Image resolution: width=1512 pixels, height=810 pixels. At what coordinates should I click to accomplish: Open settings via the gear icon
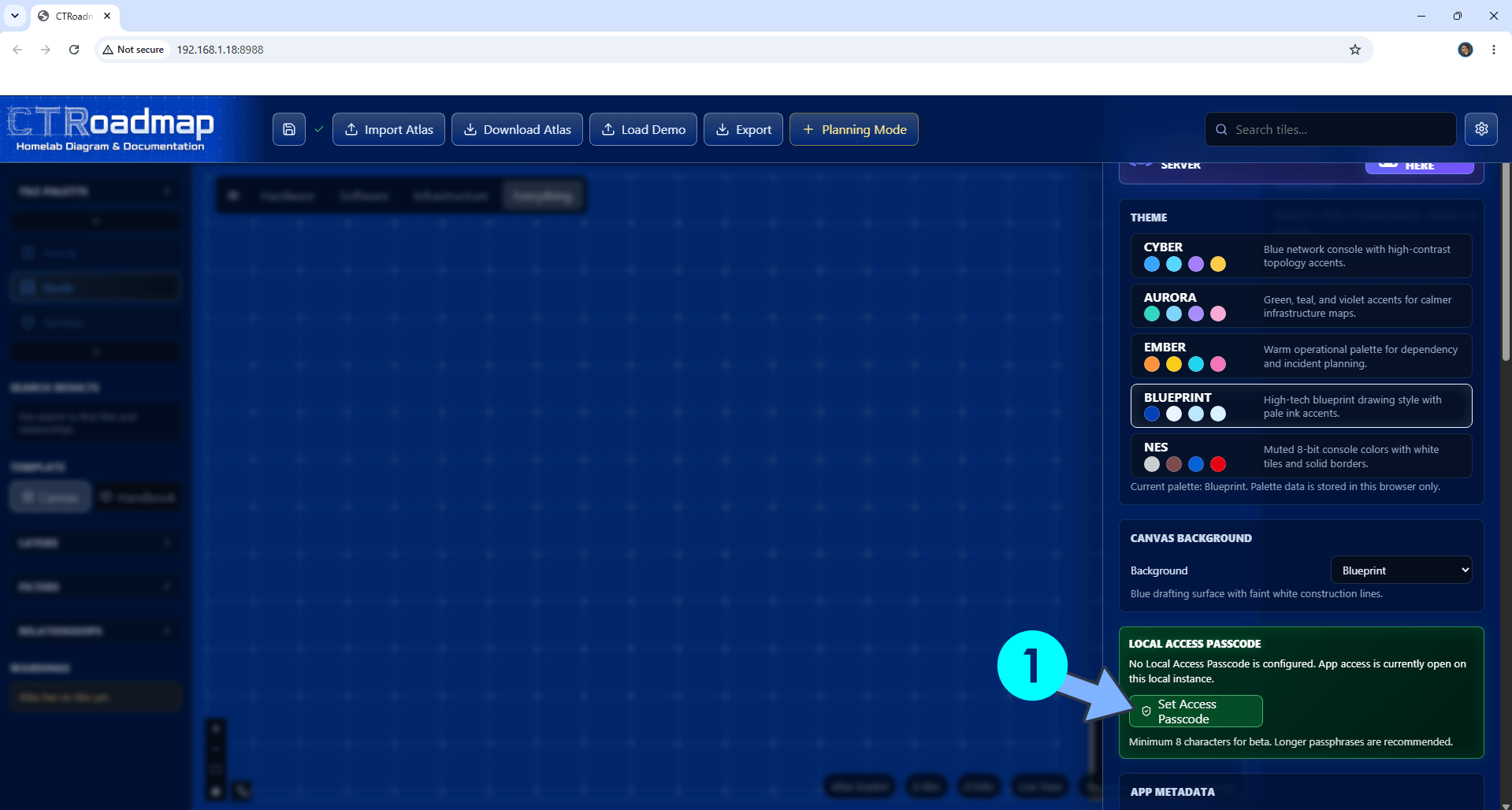pos(1481,129)
